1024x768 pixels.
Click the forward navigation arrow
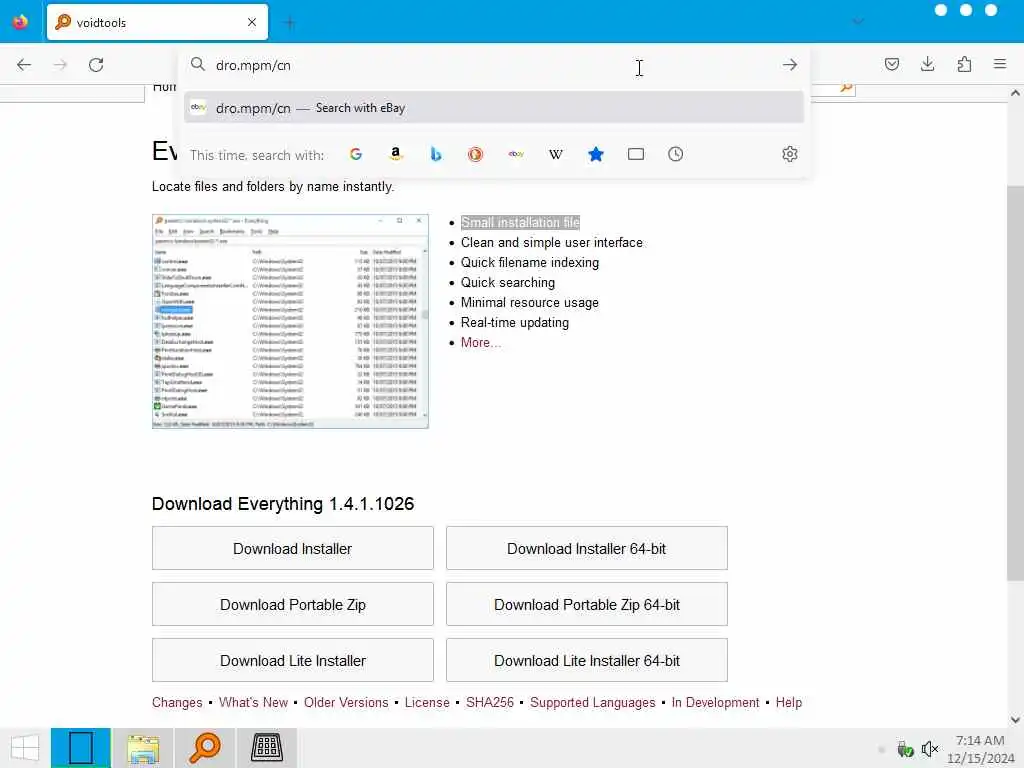pos(60,65)
